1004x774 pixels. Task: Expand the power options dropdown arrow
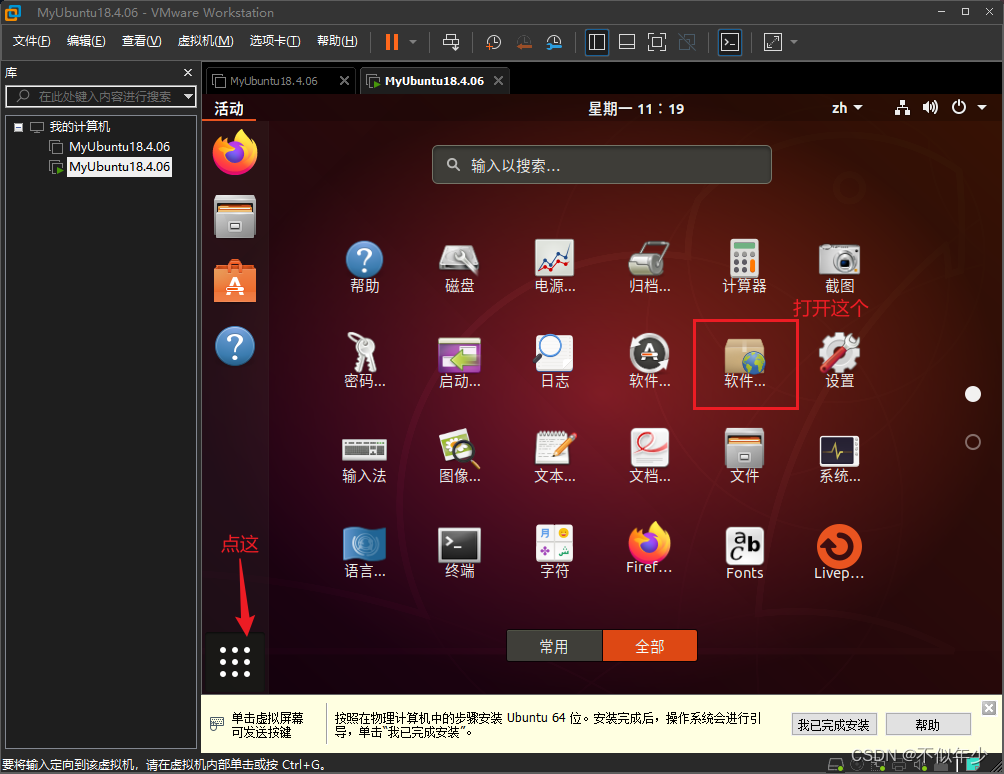[413, 42]
